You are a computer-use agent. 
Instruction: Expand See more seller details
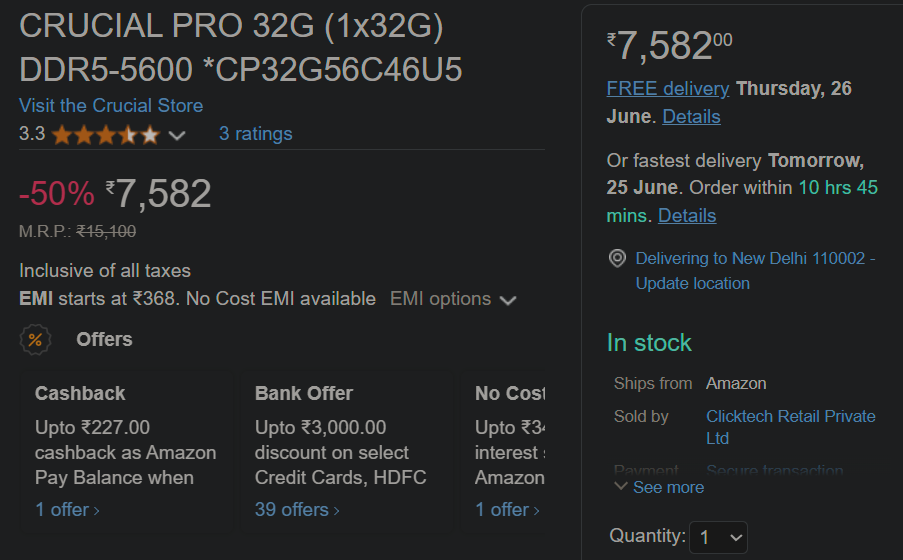coord(659,487)
